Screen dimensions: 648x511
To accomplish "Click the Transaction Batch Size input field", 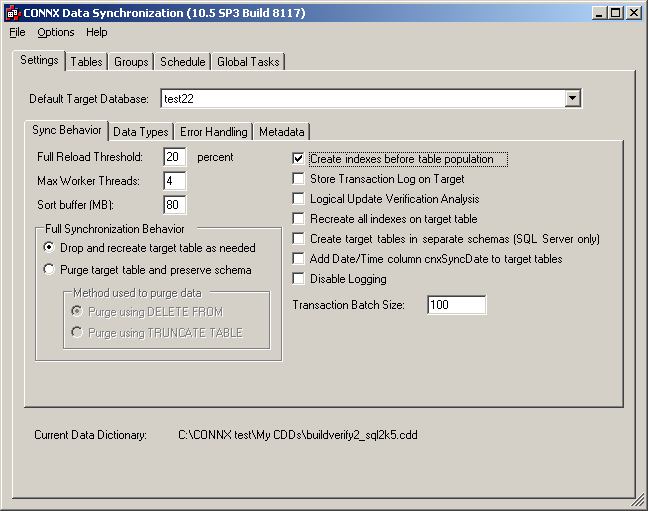I will coord(457,305).
